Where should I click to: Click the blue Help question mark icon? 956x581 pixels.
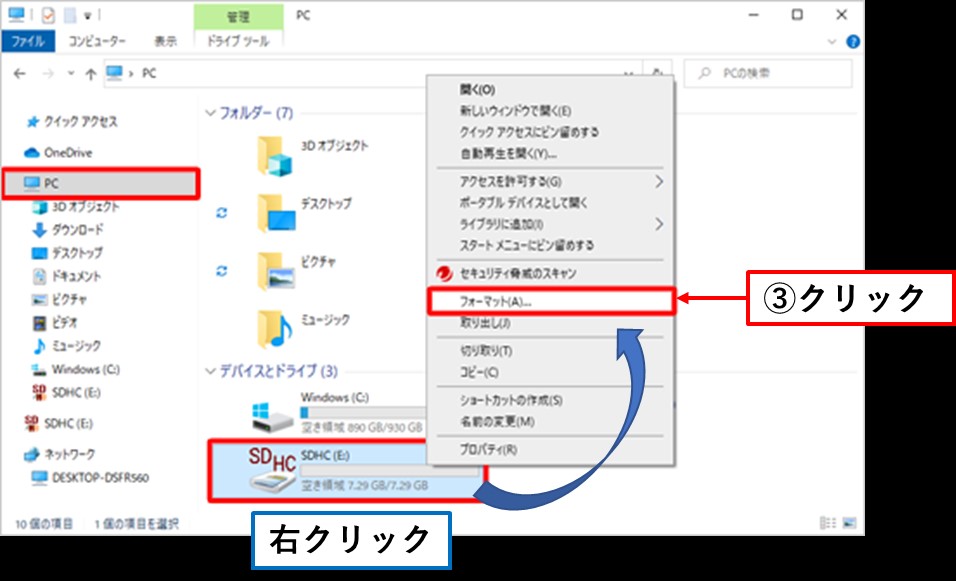[853, 41]
